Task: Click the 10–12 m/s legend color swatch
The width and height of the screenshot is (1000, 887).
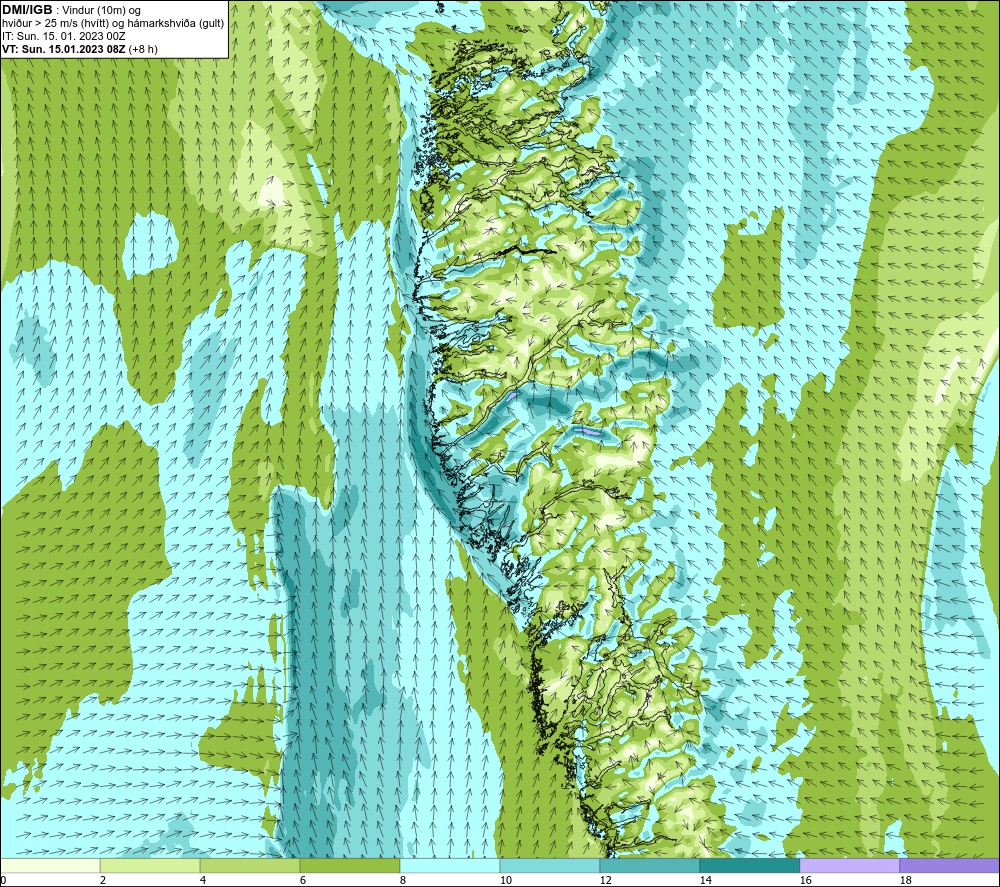Action: (x=550, y=865)
